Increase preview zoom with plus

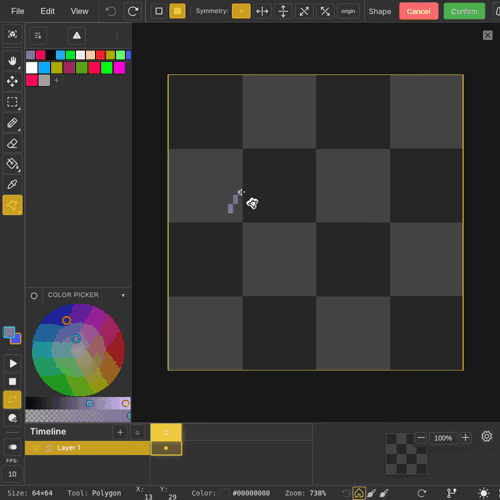coord(466,438)
